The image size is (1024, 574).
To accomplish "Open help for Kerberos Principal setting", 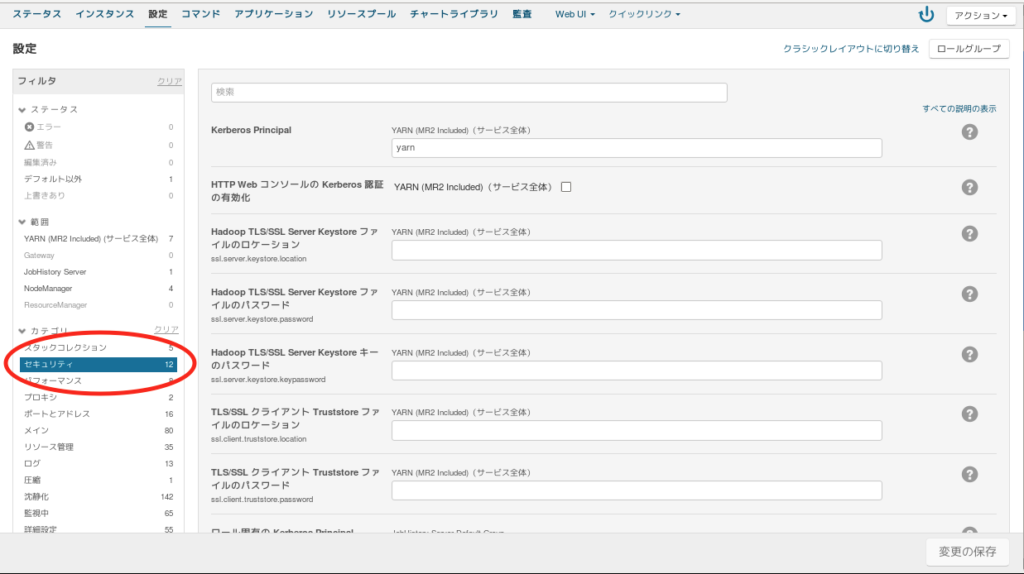I will pyautogui.click(x=969, y=132).
